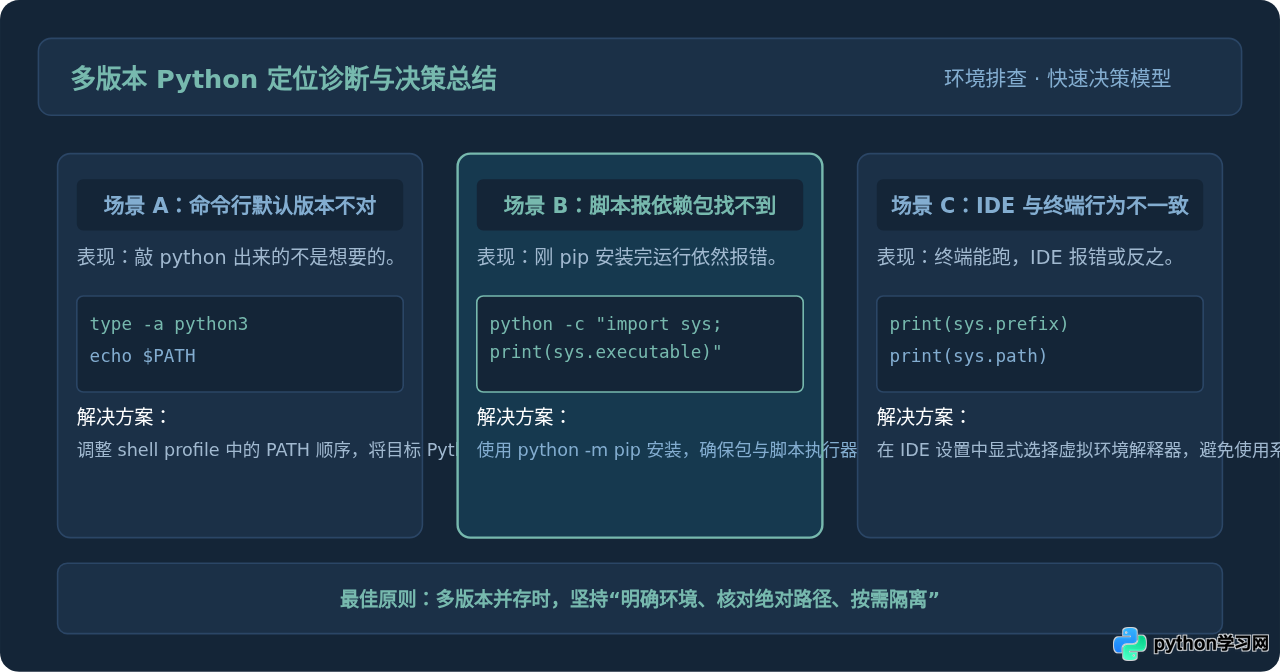
Task: Select heading '场景 A：命令行默认版本不对'
Action: pyautogui.click(x=240, y=205)
